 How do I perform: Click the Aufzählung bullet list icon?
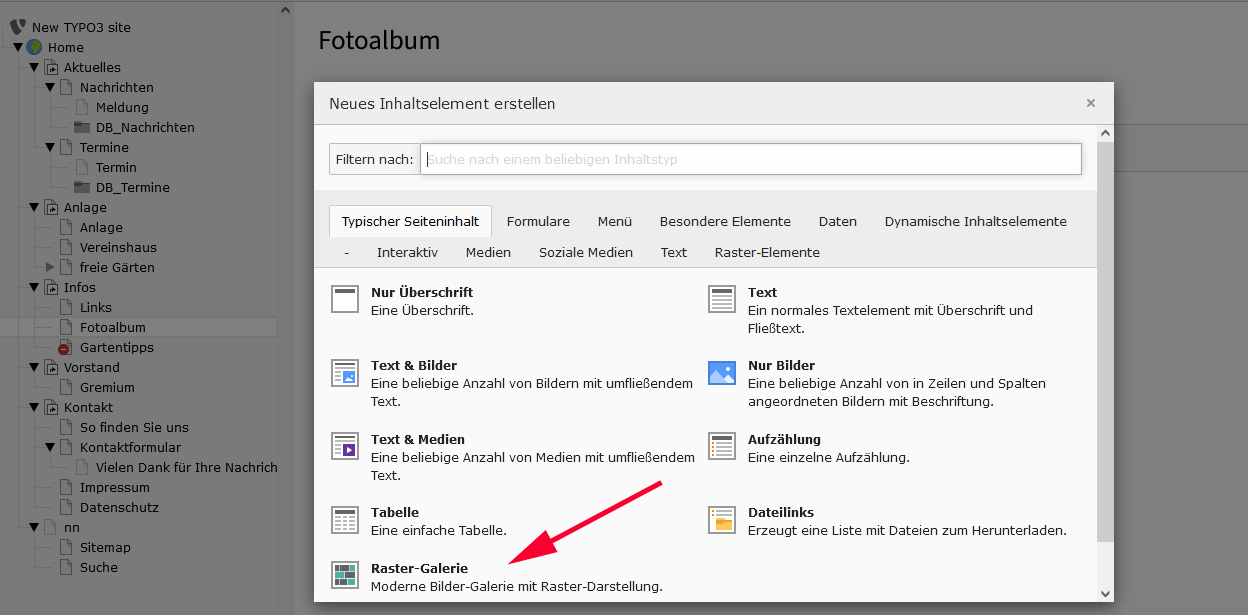(722, 446)
